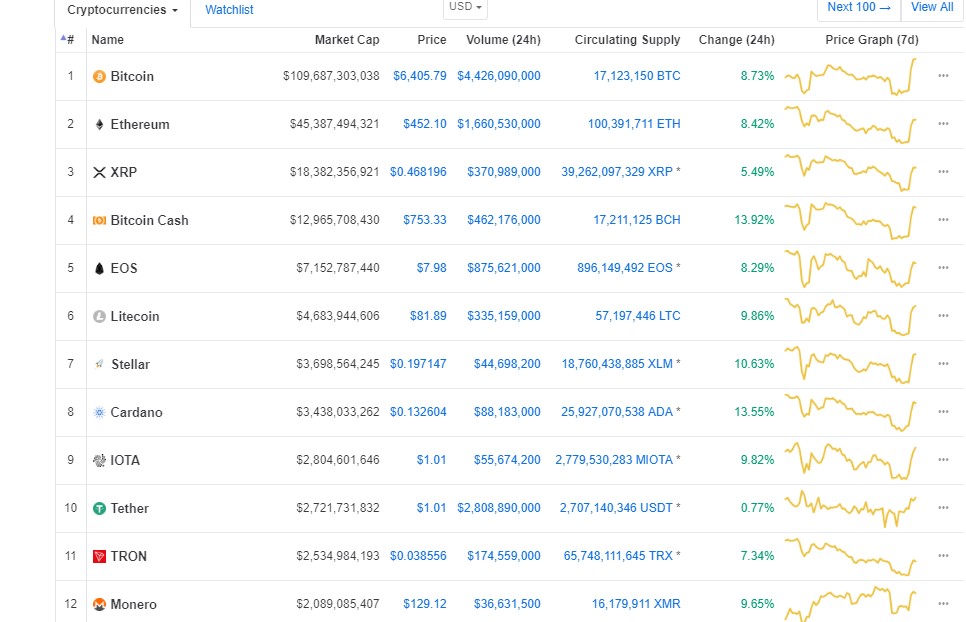Click the Bitcoin coin logo icon
Viewport: 966px width, 622px height.
pyautogui.click(x=99, y=76)
